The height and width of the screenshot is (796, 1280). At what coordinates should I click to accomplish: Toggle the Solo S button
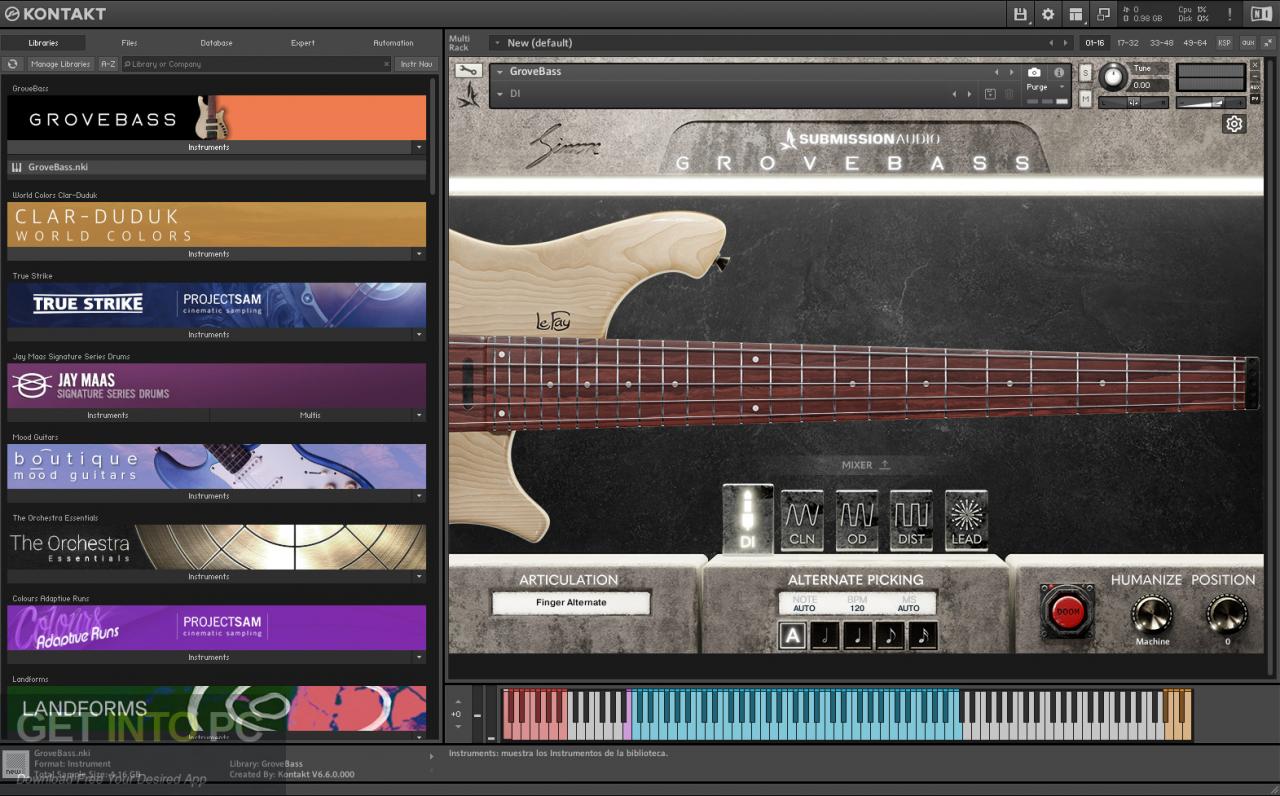point(1085,73)
